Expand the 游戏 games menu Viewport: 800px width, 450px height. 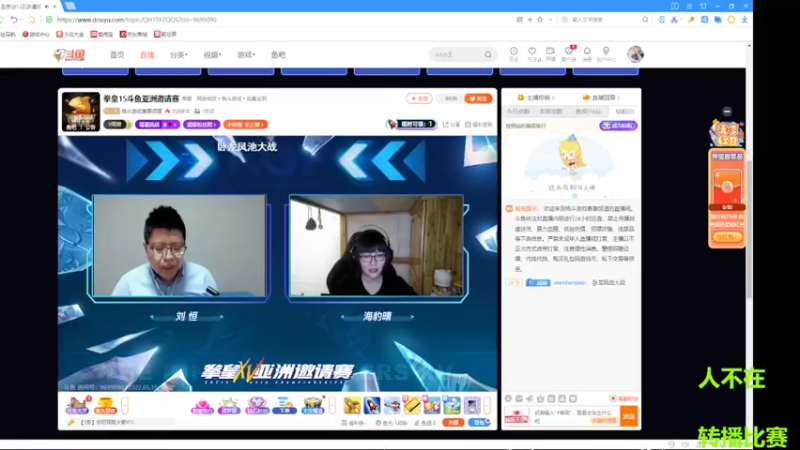click(x=246, y=55)
